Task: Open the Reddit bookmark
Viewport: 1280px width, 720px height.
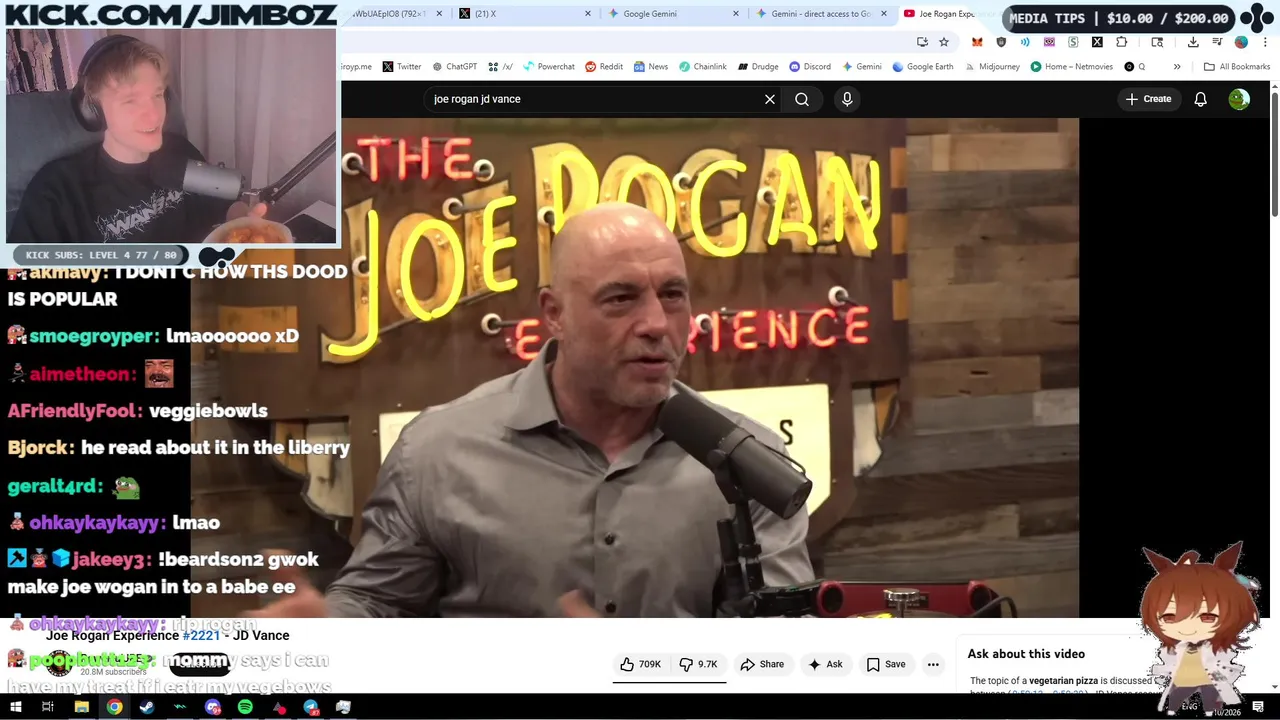Action: (604, 67)
